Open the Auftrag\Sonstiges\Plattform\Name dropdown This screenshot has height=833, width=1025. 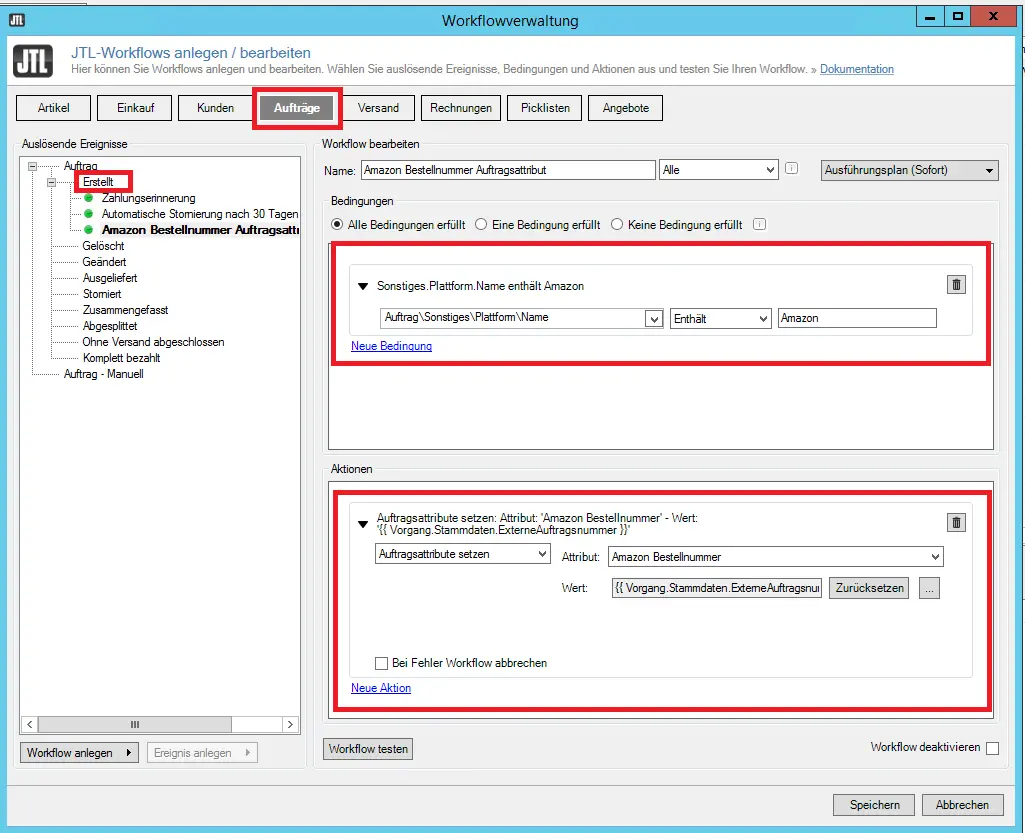[654, 318]
